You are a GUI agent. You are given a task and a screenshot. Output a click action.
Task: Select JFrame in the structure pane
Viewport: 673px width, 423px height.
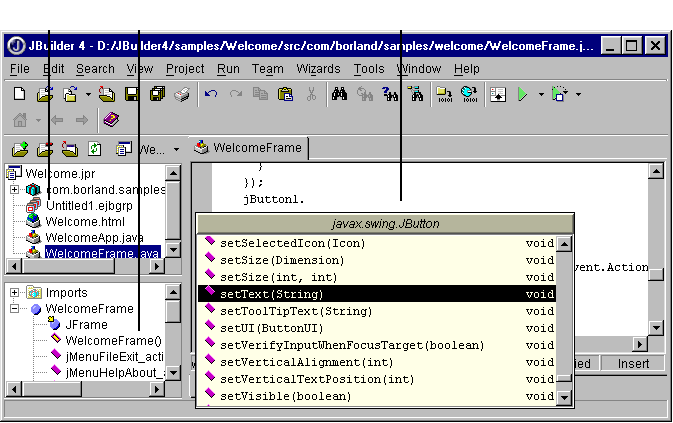(x=86, y=324)
